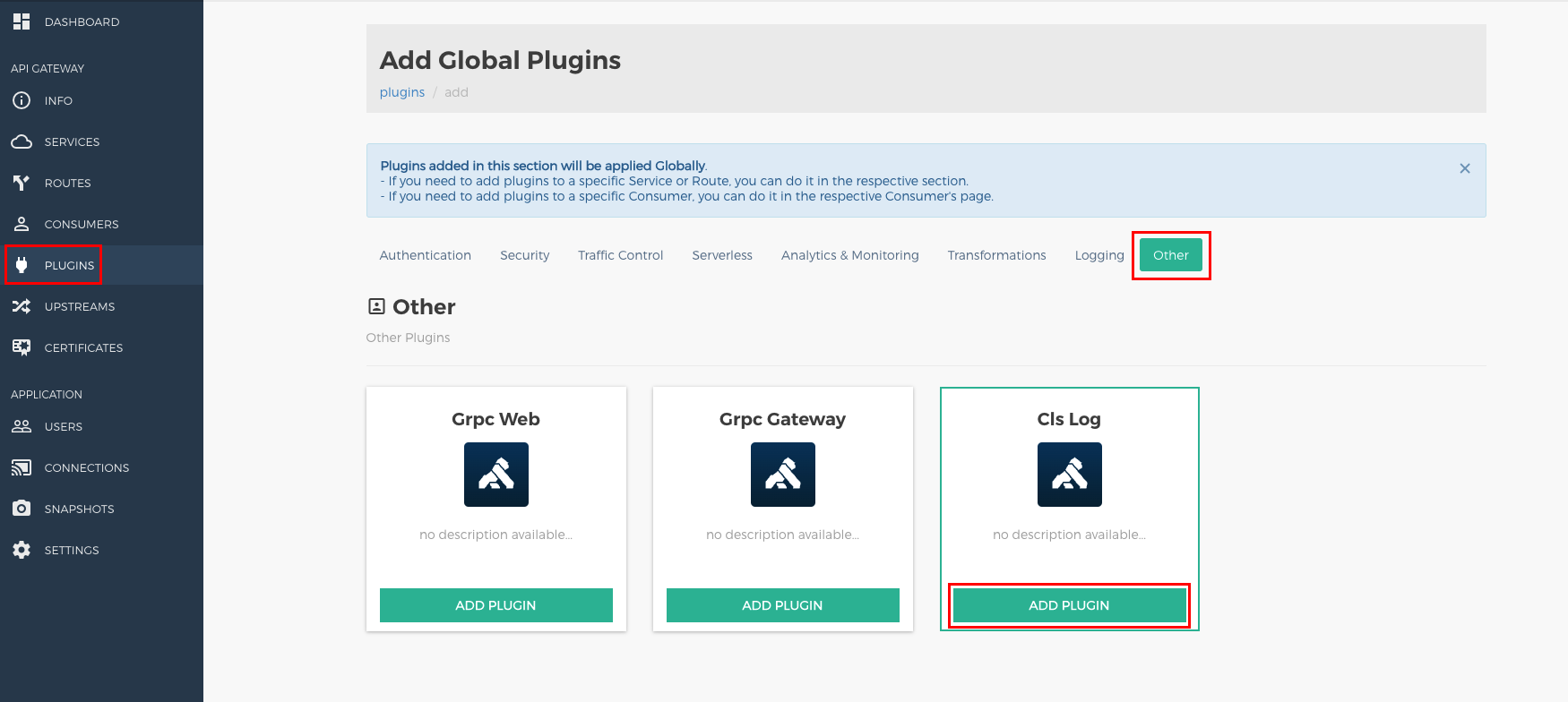Click the 'add' breadcrumb text
This screenshot has height=702, width=1568.
click(457, 92)
